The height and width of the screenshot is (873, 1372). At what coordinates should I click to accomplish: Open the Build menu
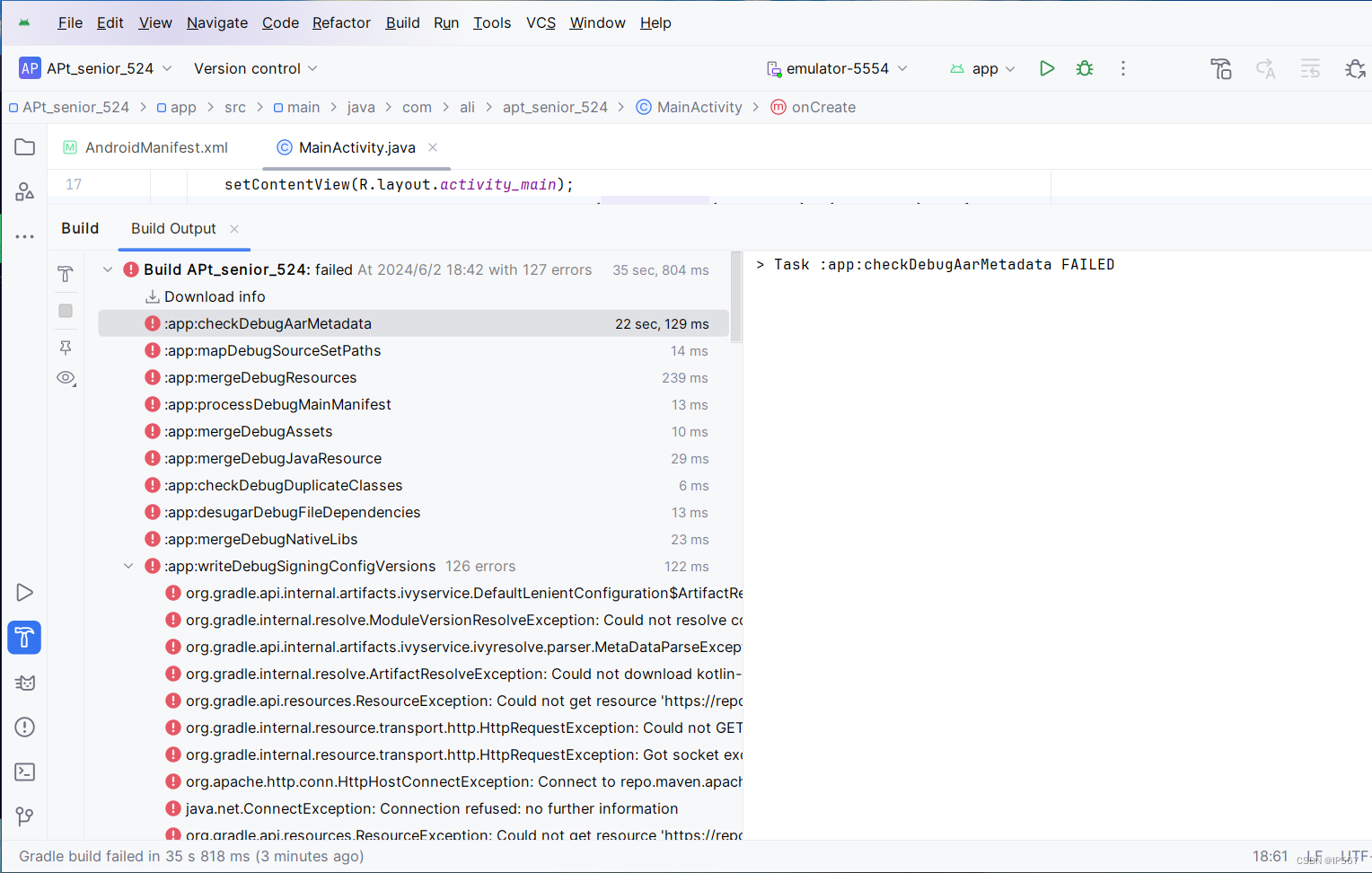point(403,22)
